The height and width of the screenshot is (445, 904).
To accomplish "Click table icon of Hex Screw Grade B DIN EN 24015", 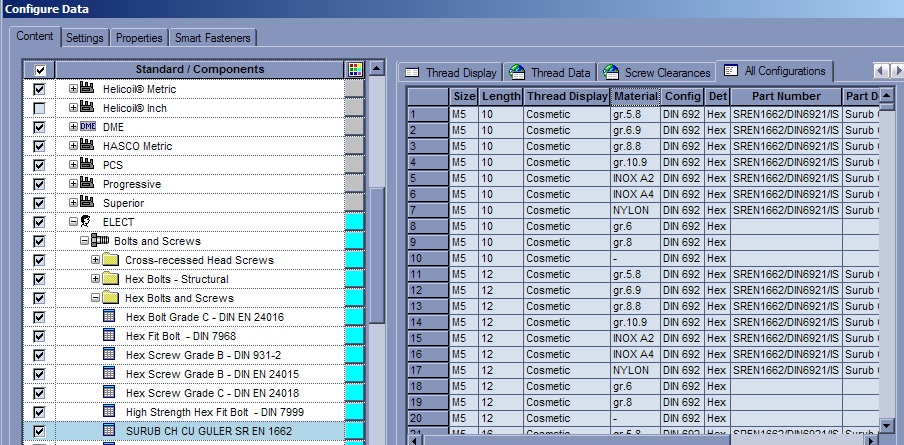I will tap(109, 373).
